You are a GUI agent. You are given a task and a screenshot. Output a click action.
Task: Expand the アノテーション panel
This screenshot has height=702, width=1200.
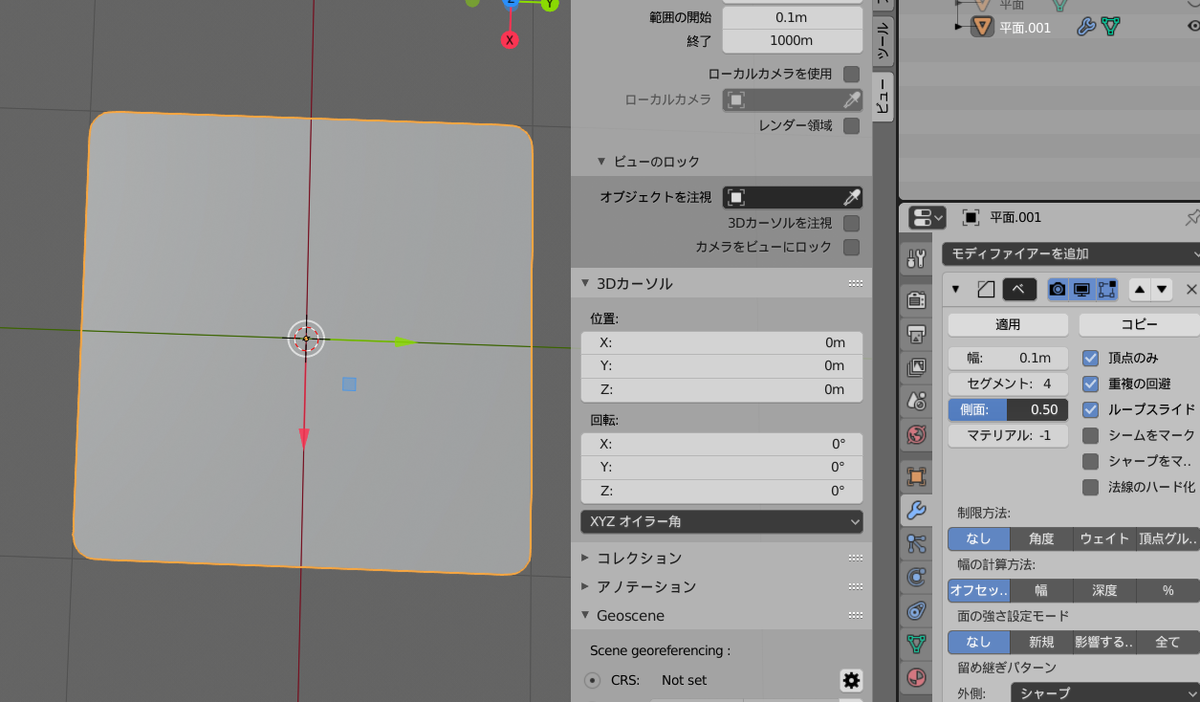tap(585, 587)
